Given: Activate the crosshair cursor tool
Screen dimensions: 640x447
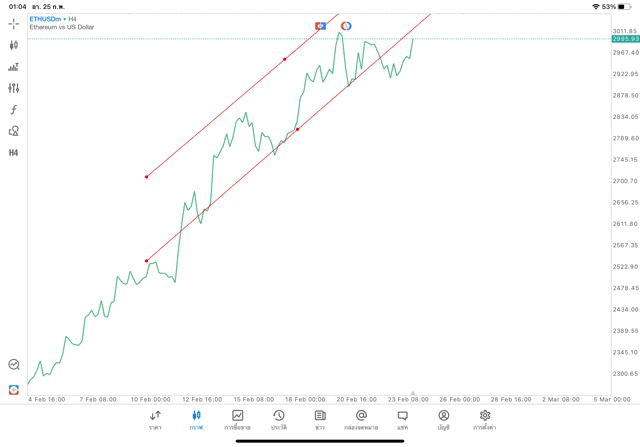Looking at the screenshot, I should [14, 23].
